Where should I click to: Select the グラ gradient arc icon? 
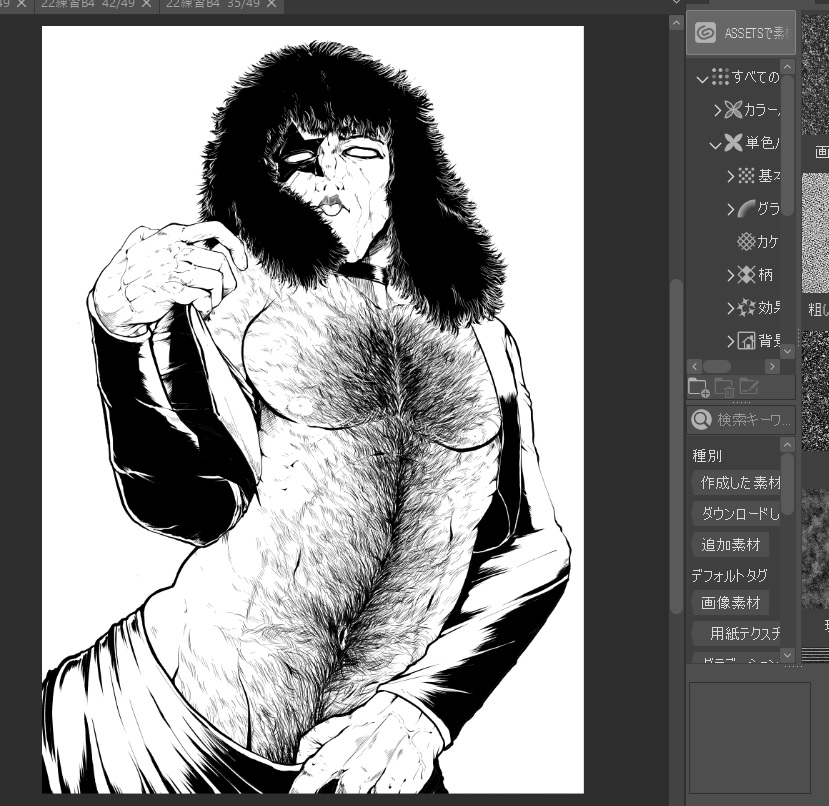pos(746,209)
